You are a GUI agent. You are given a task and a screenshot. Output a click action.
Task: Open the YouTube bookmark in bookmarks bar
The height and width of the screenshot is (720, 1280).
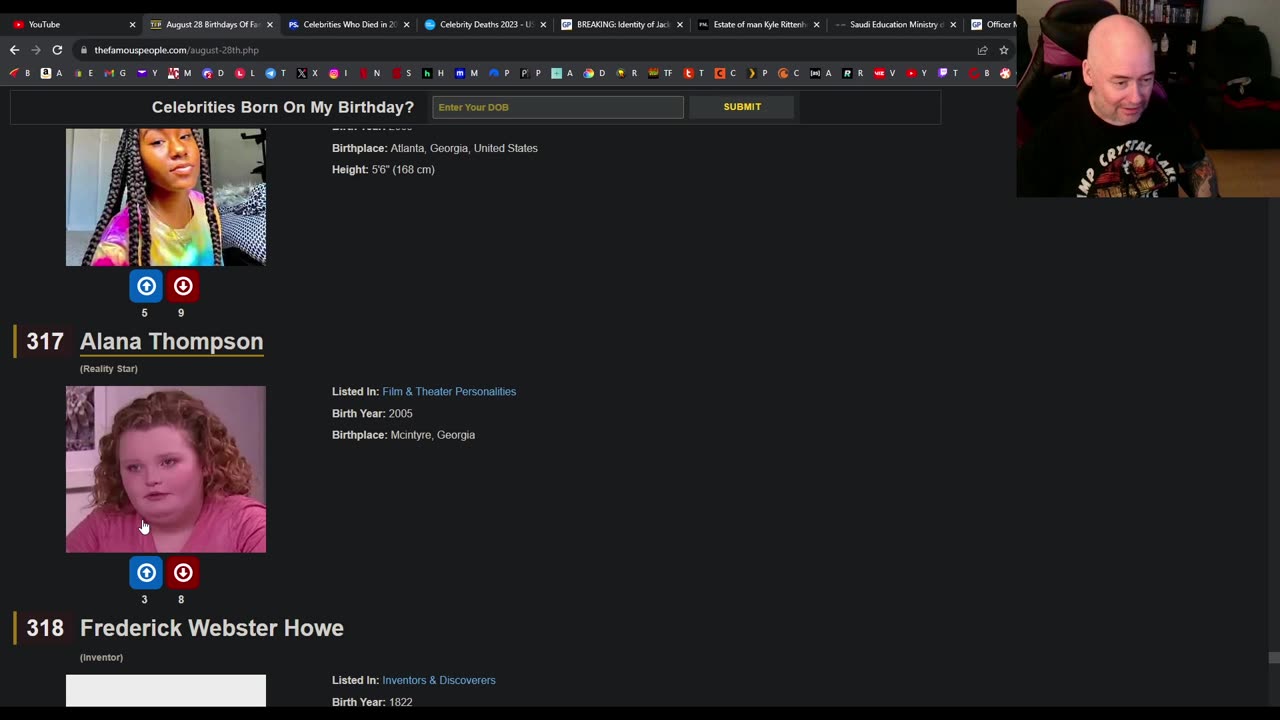pos(916,73)
